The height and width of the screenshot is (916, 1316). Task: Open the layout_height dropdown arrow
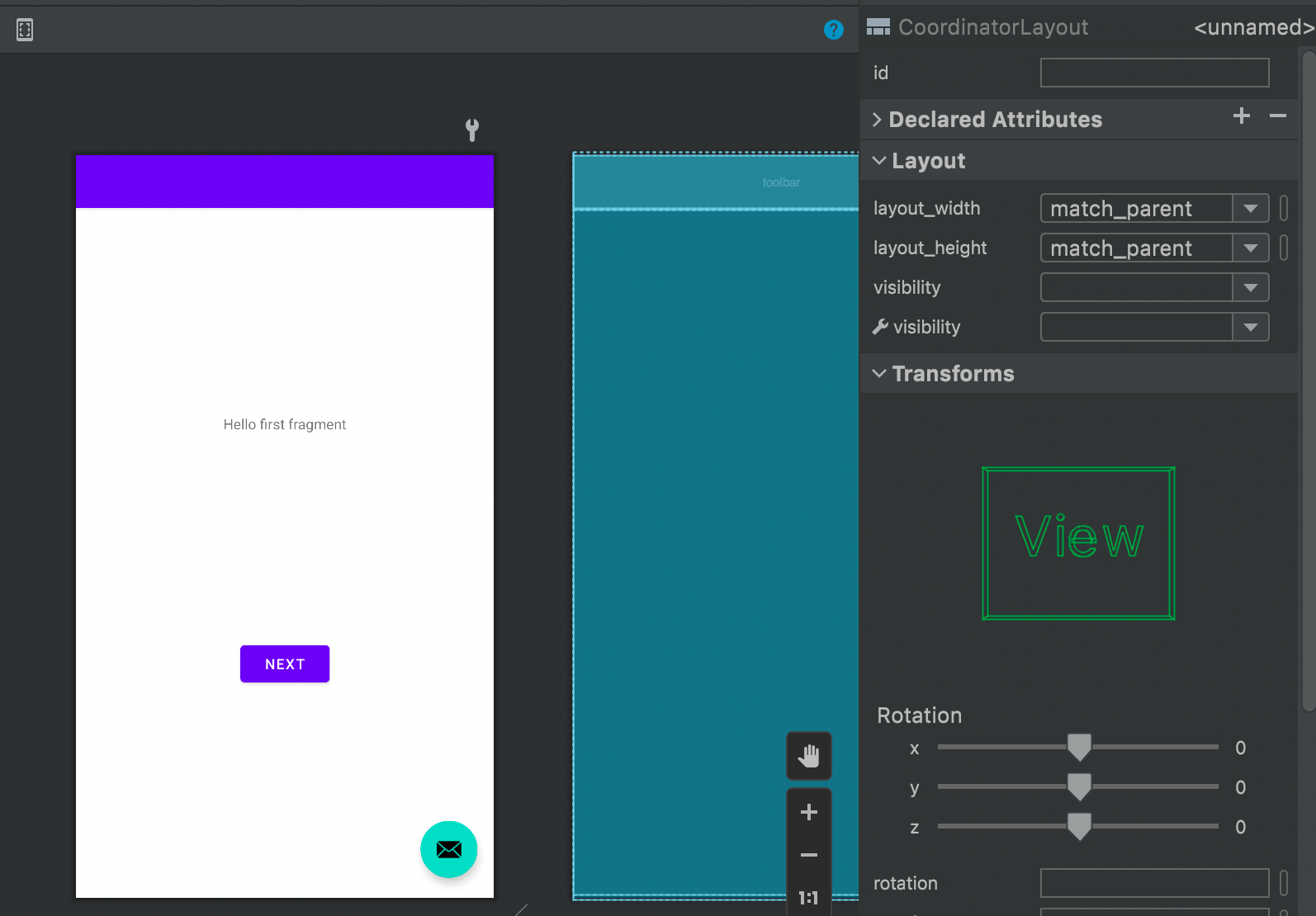point(1250,248)
